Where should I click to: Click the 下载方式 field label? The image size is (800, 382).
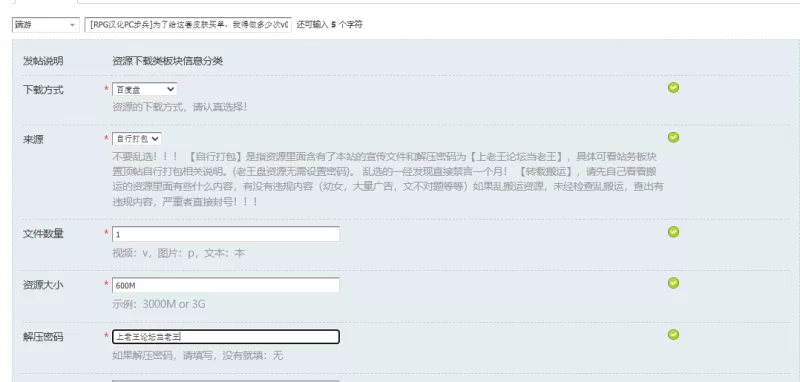43,90
